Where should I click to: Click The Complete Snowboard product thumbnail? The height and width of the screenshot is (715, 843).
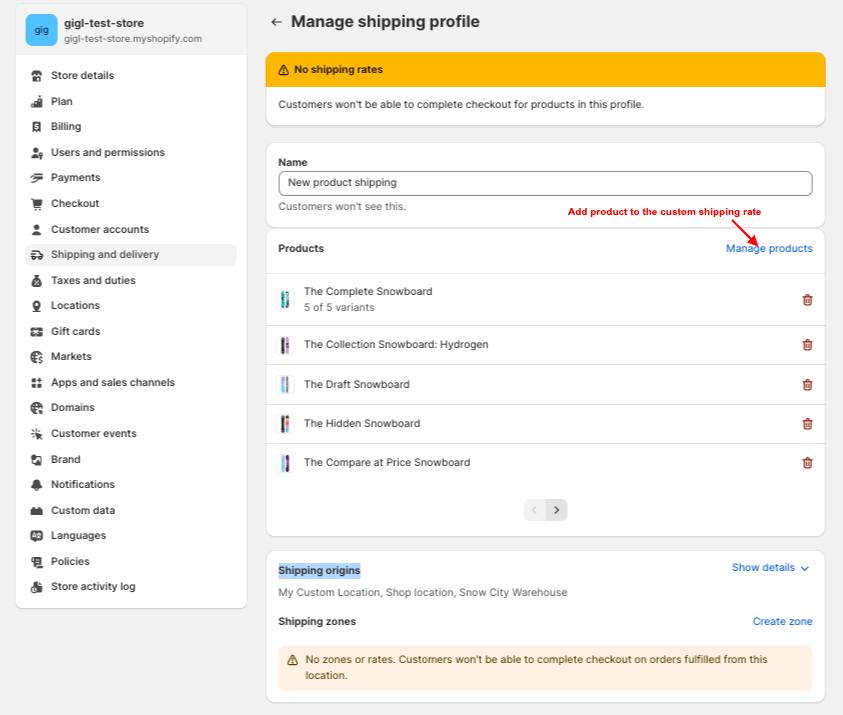pyautogui.click(x=285, y=299)
